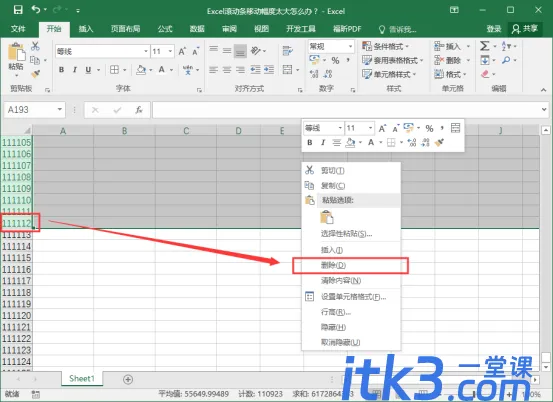Choose Copy in the context menu
This screenshot has width=553, height=402.
pyautogui.click(x=351, y=185)
